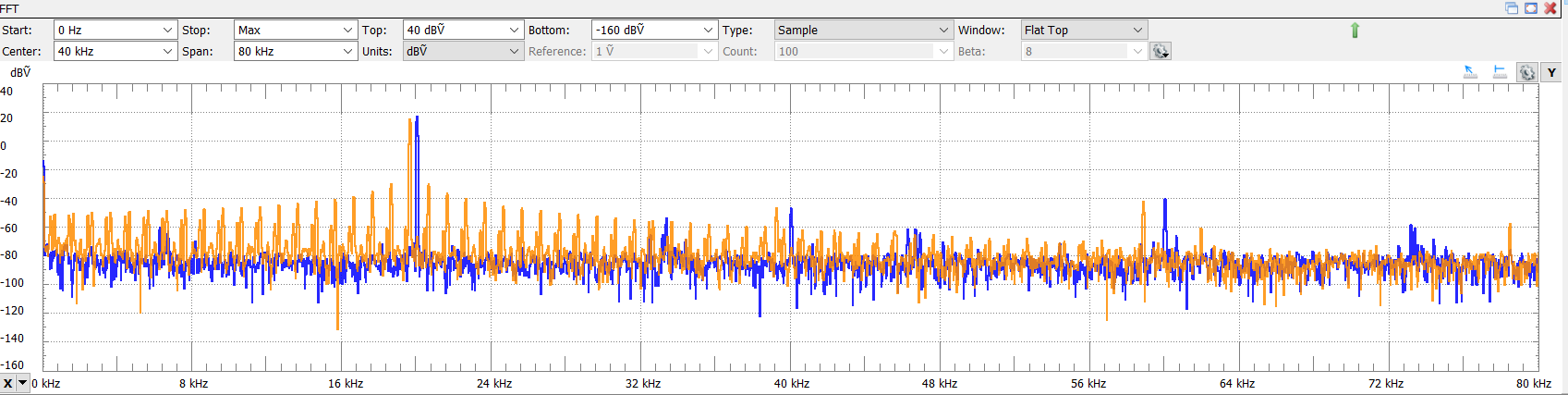Open the small arrow next to X button
The width and height of the screenshot is (1568, 395).
click(x=23, y=383)
